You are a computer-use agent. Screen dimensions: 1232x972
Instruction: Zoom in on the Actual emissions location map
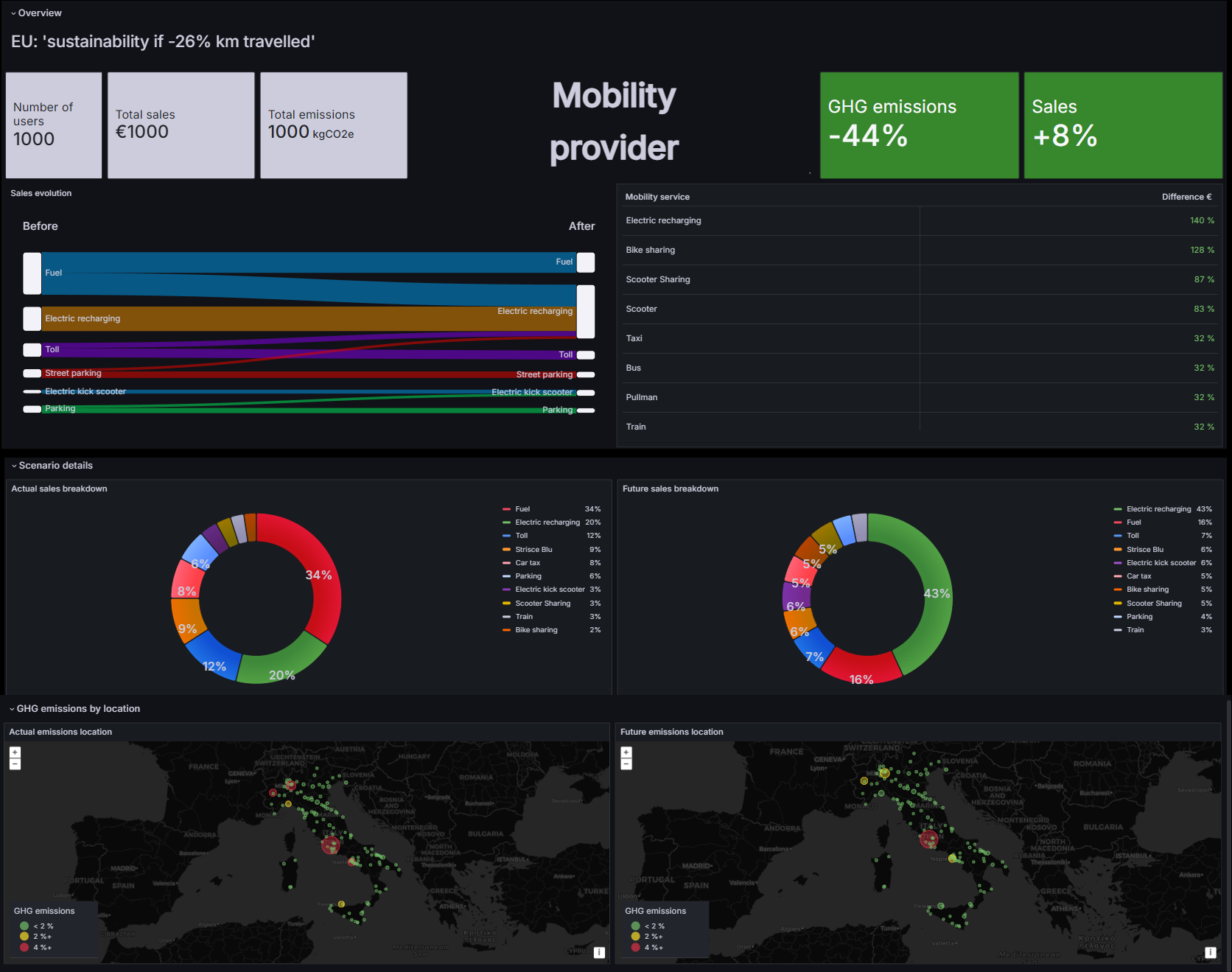[x=15, y=752]
